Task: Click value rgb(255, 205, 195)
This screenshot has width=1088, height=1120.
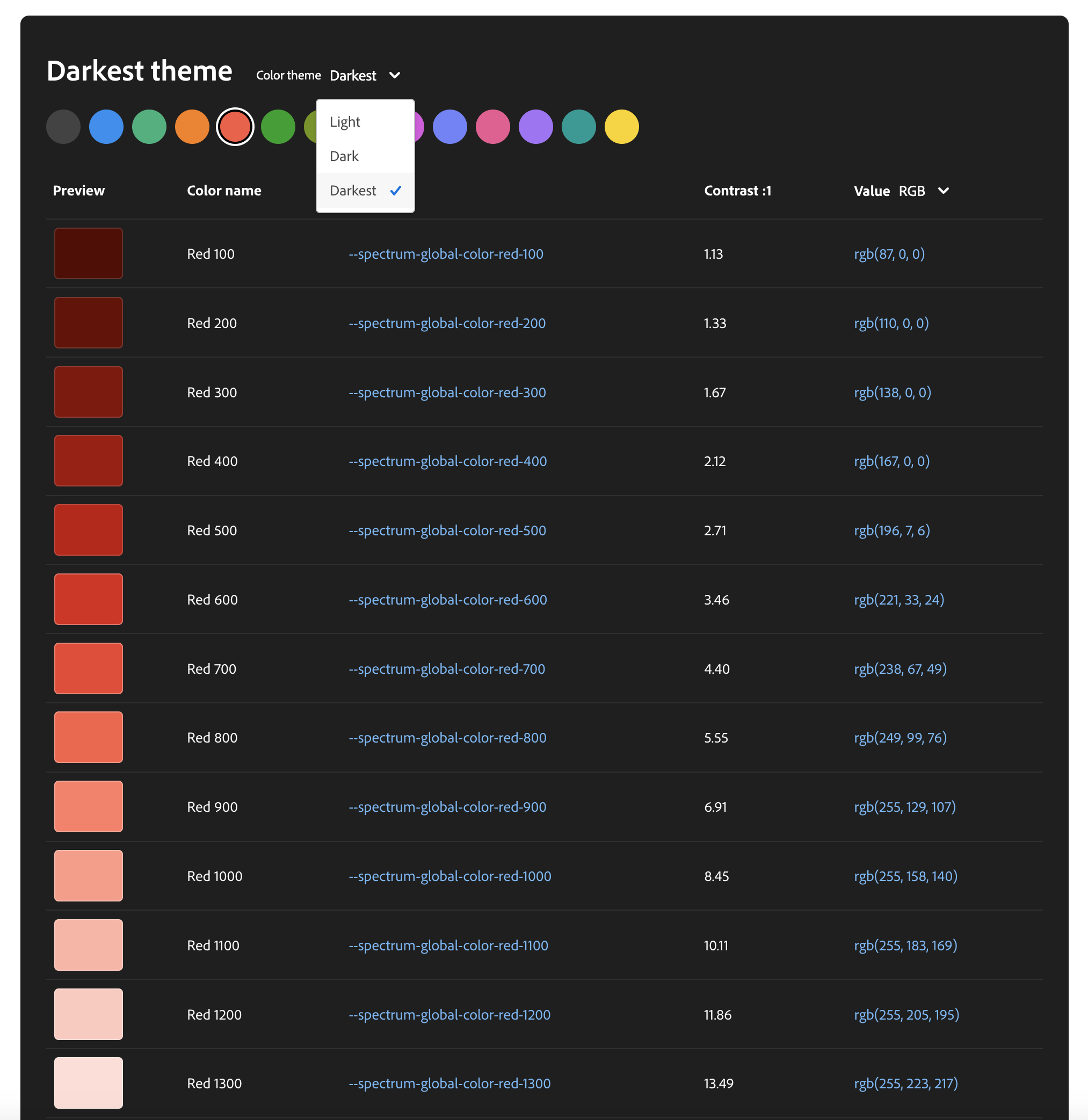Action: tap(907, 1015)
